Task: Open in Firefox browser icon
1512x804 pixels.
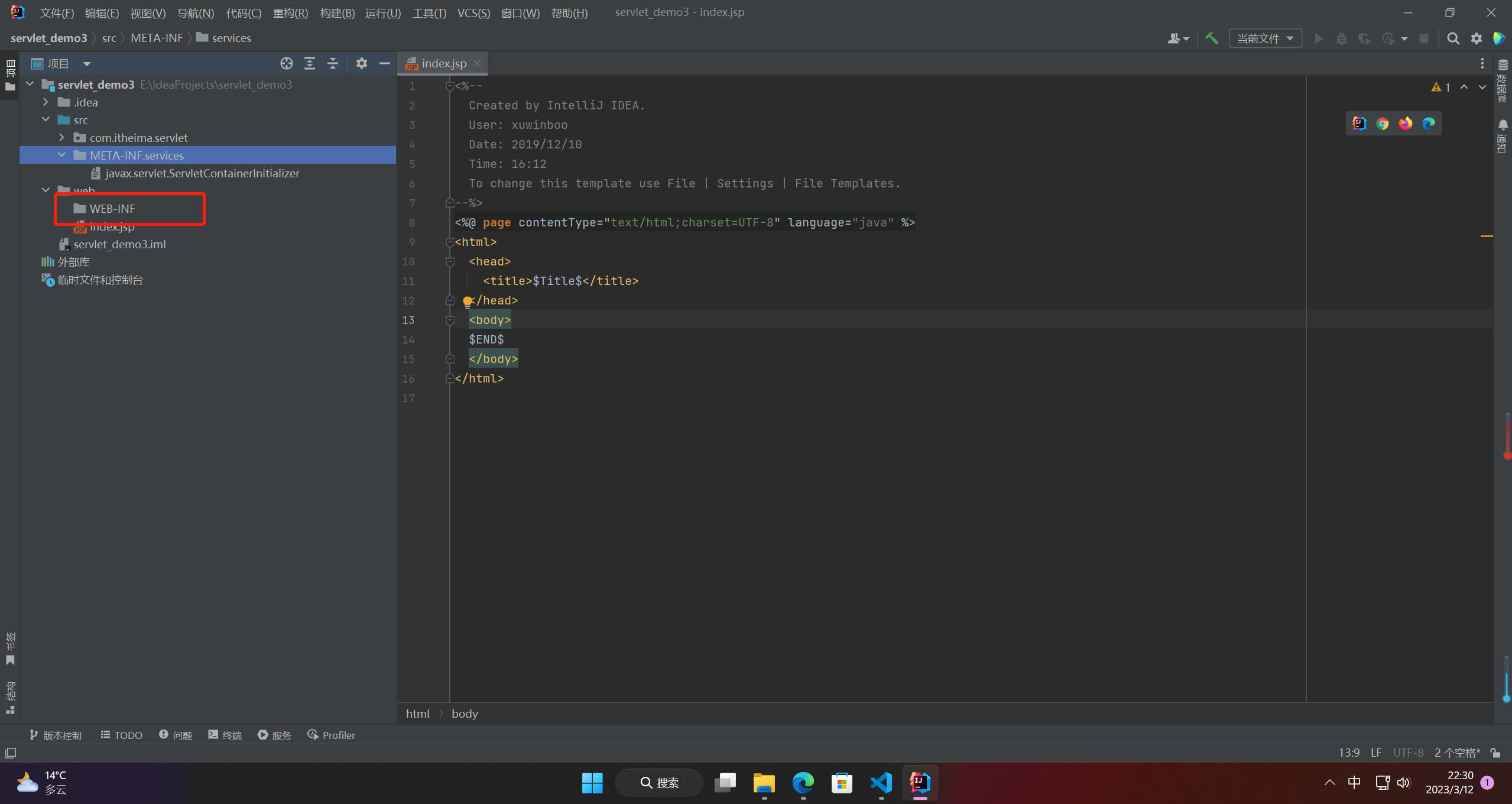Action: click(1406, 124)
